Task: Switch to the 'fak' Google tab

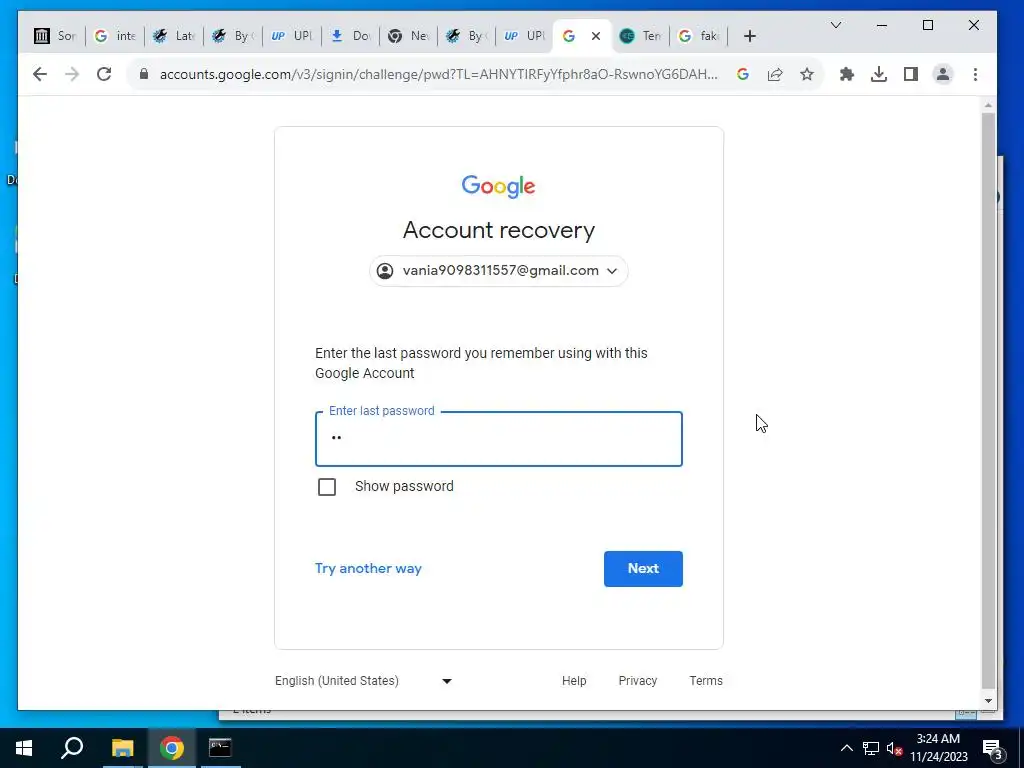Action: [x=699, y=36]
